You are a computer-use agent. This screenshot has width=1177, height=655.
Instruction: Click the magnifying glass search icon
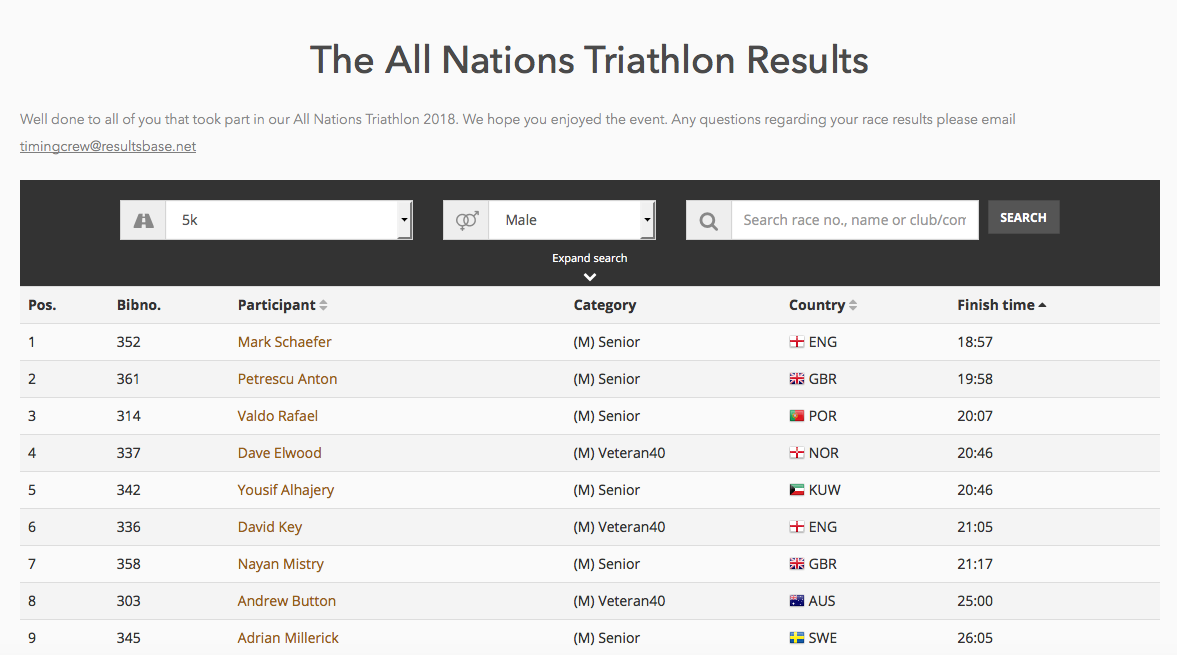click(709, 221)
